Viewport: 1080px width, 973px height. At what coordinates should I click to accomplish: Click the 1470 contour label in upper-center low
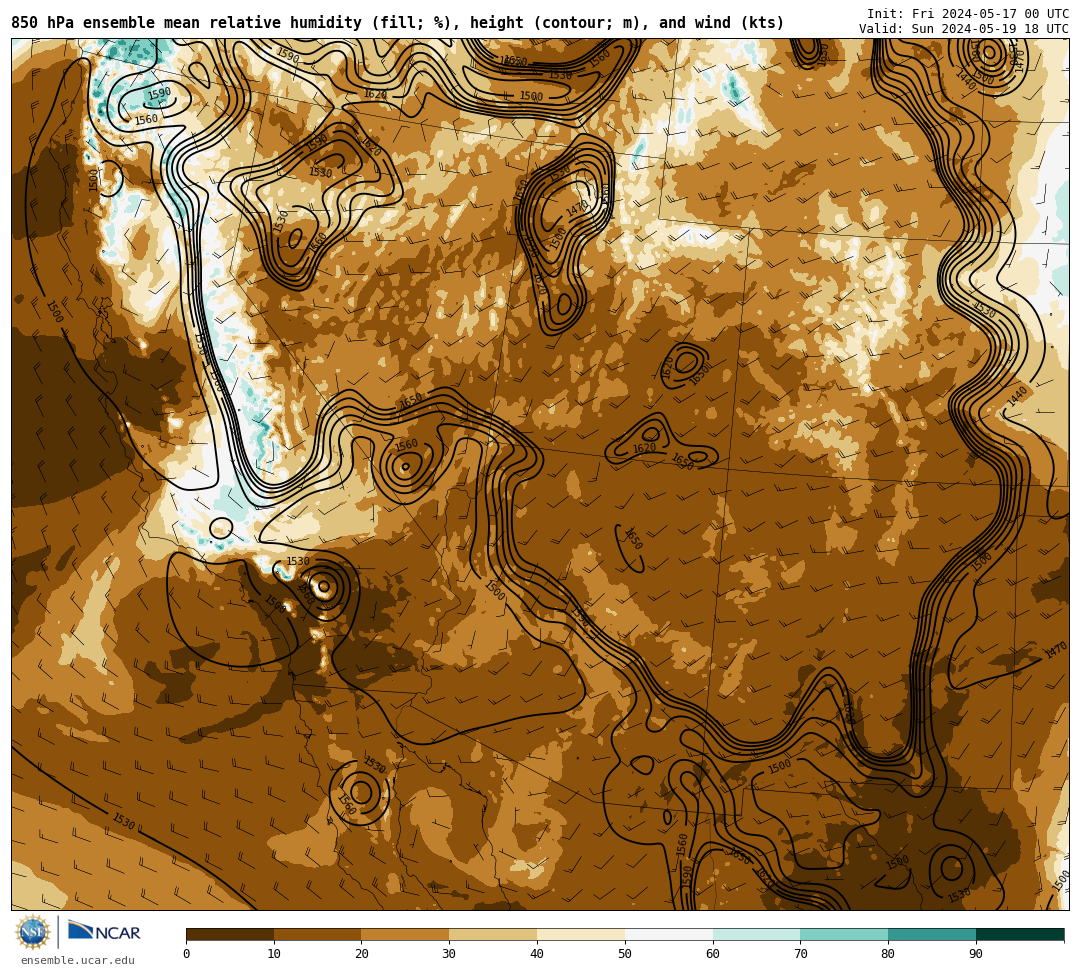[577, 207]
